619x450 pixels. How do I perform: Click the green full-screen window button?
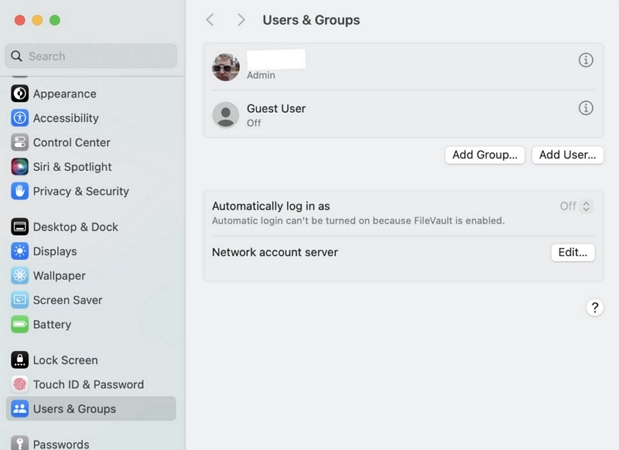pos(55,20)
